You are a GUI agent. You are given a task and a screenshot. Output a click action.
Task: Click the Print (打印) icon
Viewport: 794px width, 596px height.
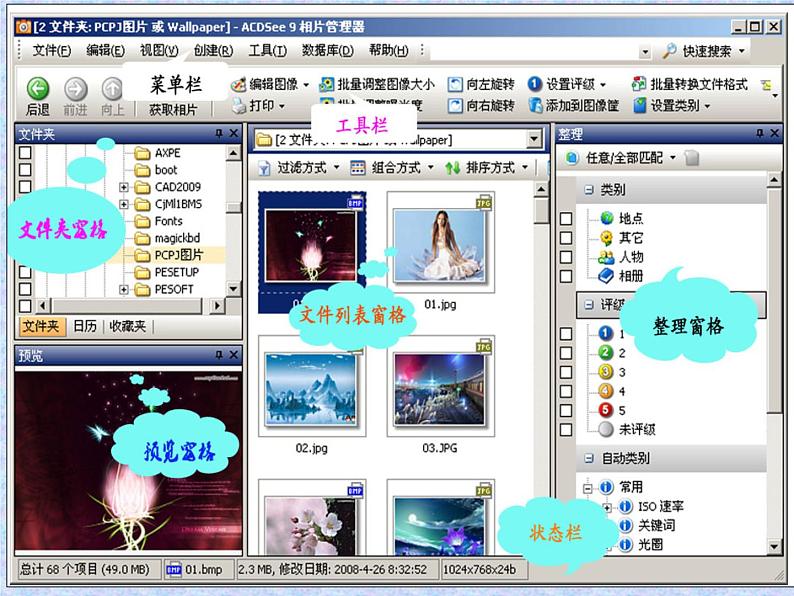[239, 105]
